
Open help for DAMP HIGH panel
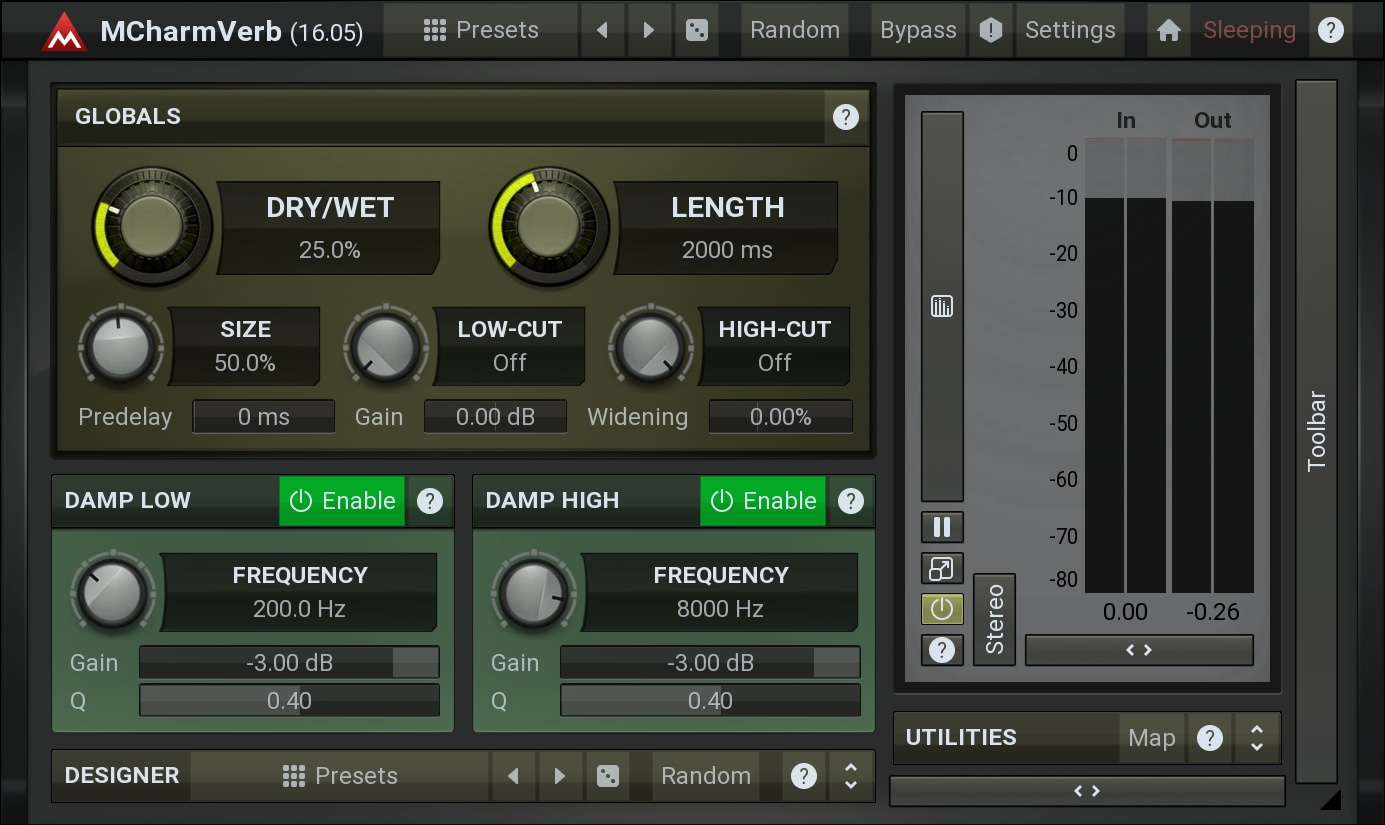(851, 501)
